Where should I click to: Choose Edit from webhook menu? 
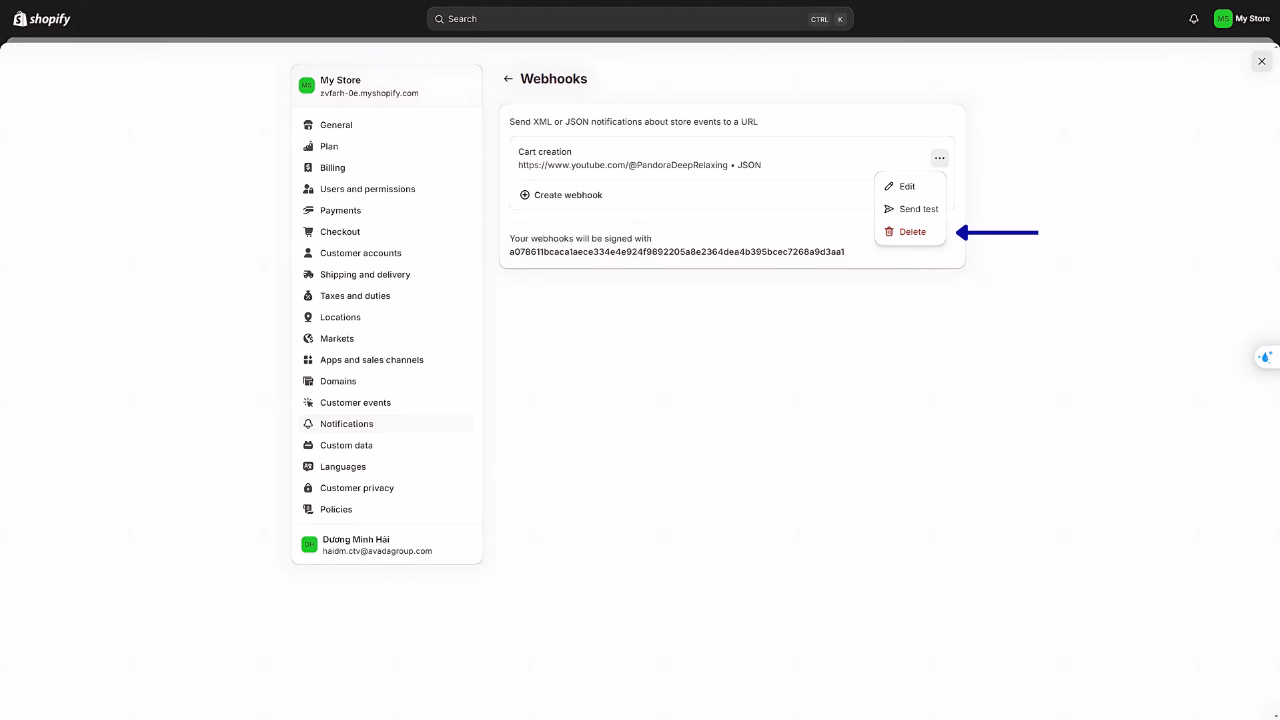pos(909,186)
